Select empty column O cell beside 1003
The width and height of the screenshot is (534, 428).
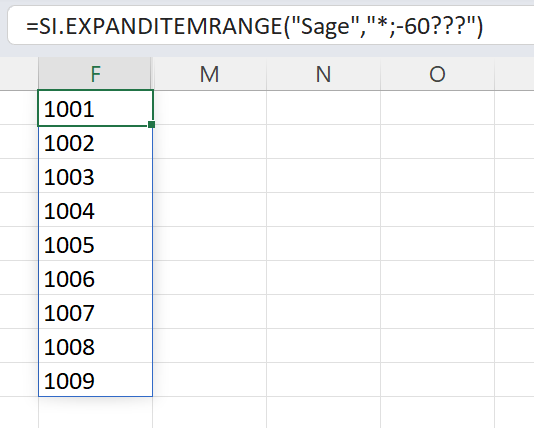(437, 176)
